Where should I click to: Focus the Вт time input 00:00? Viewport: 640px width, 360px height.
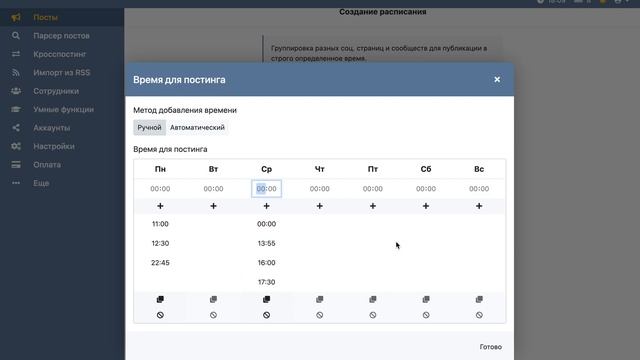pos(213,189)
